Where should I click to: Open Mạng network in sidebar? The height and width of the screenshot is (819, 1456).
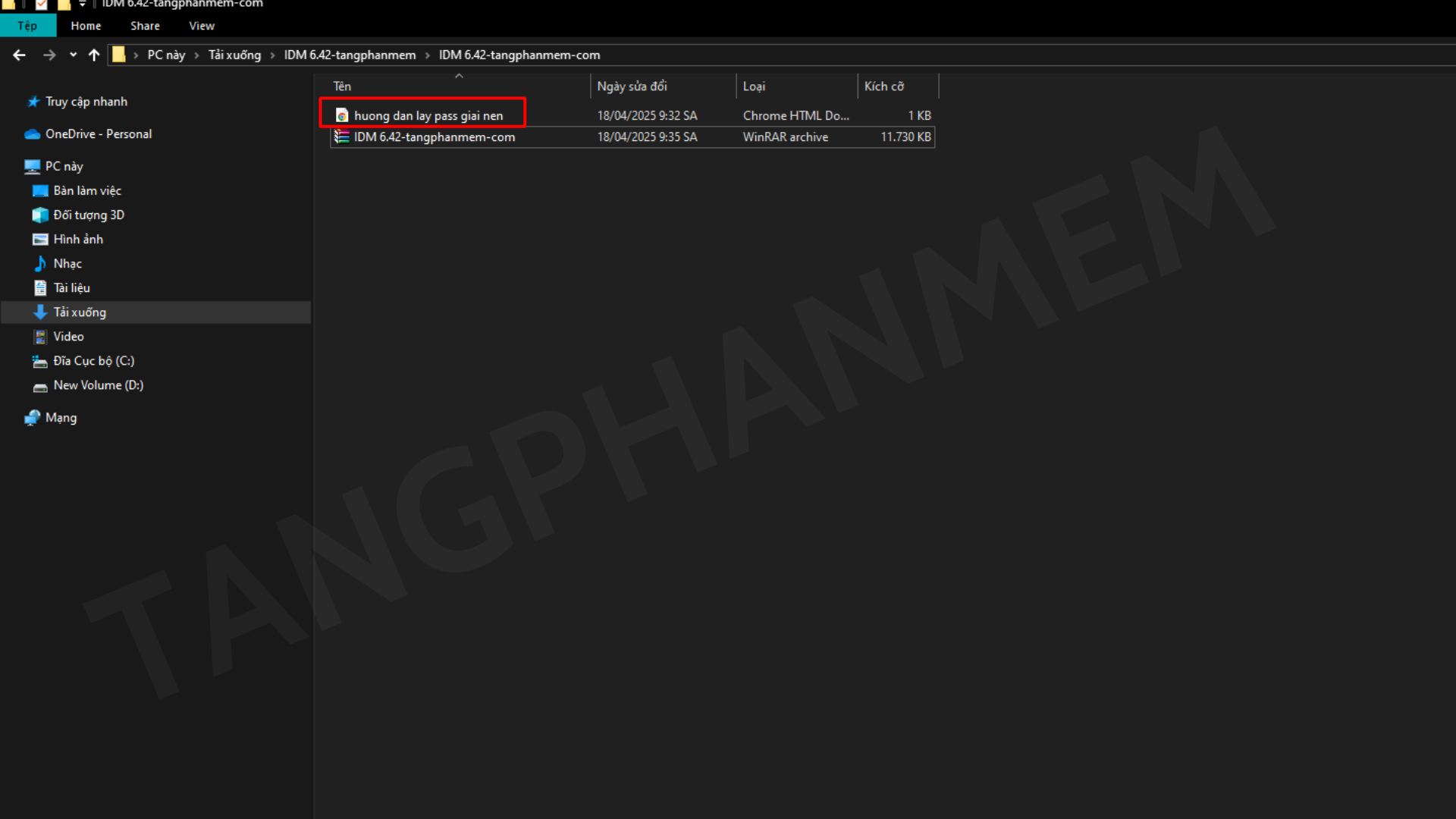[61, 418]
